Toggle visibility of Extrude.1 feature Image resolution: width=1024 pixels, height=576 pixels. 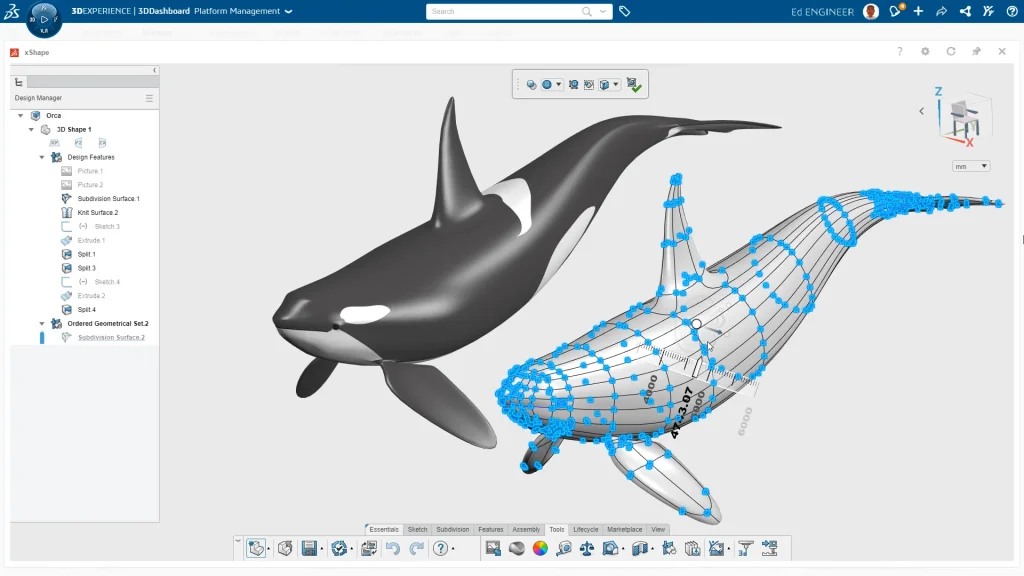[66, 241]
